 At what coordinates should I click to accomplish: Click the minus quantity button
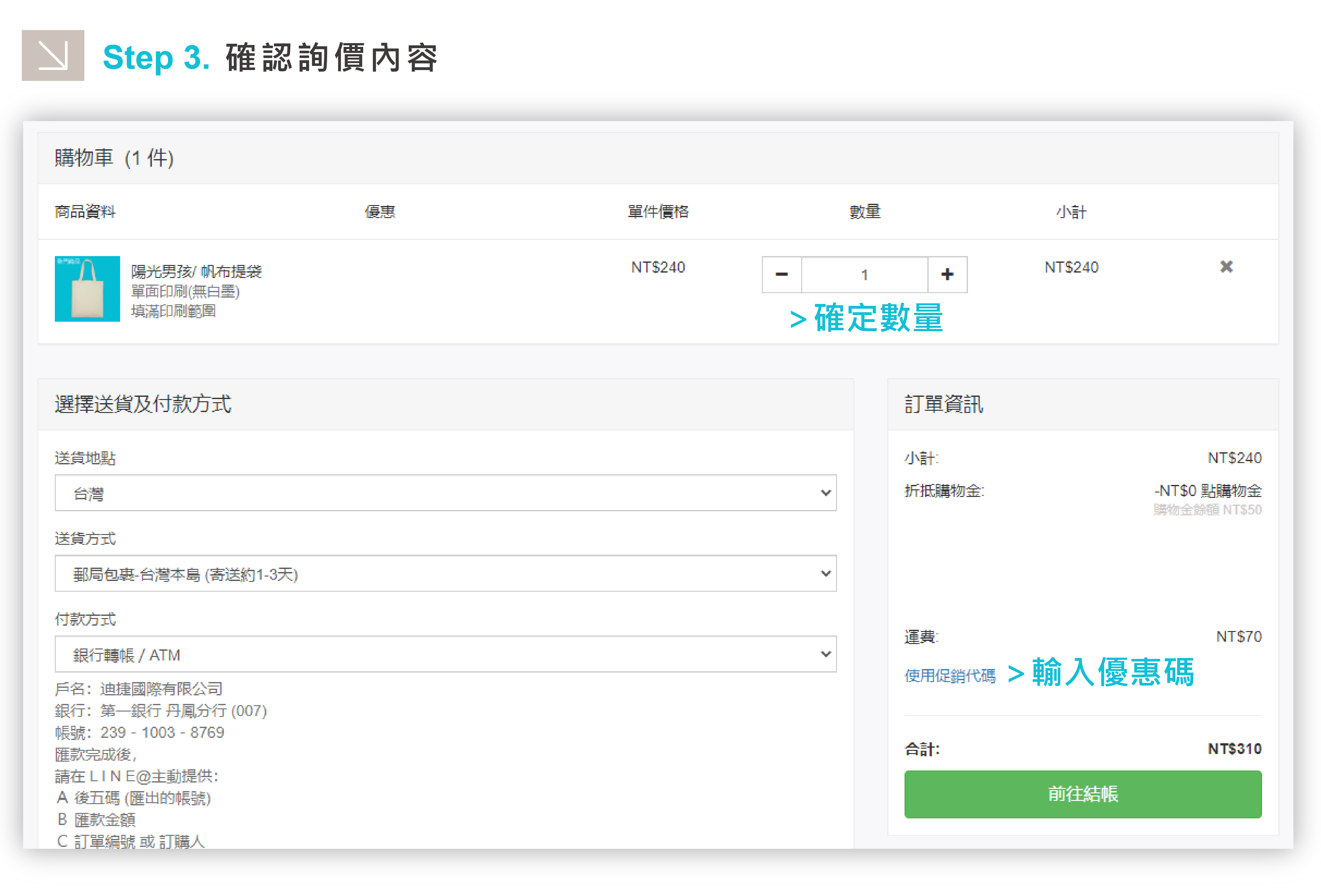781,274
